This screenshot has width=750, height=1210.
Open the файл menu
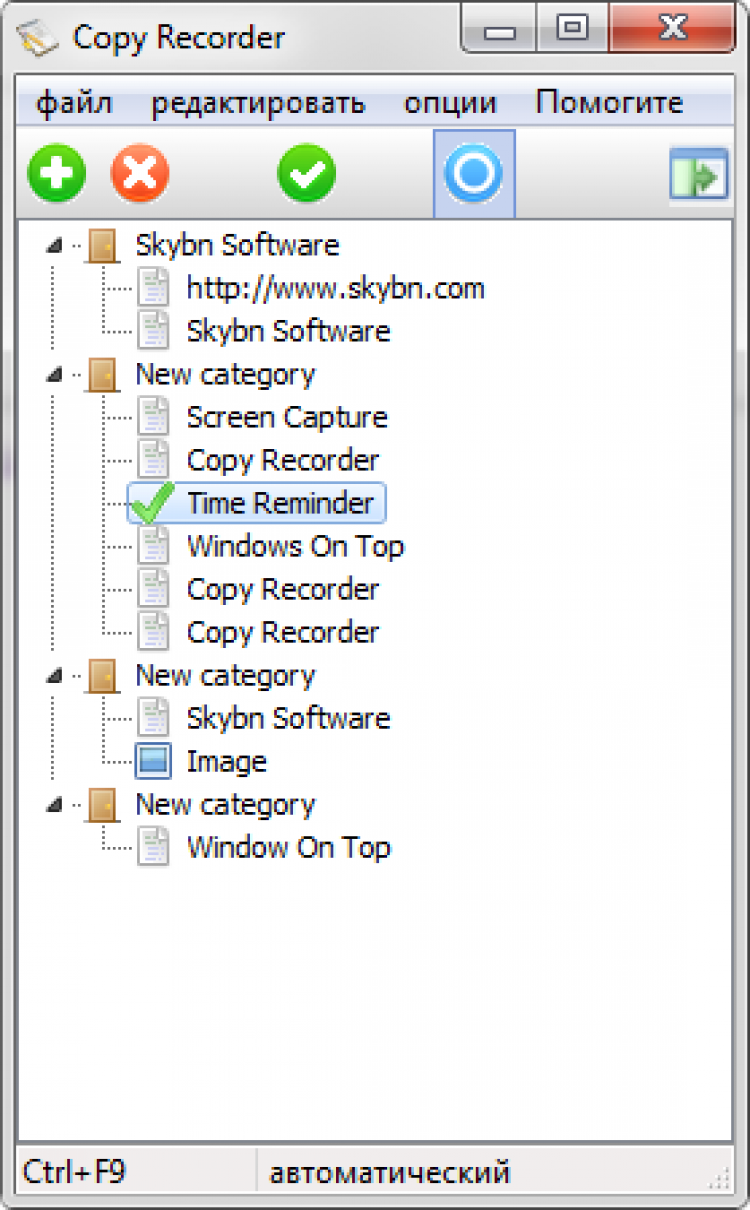point(74,103)
